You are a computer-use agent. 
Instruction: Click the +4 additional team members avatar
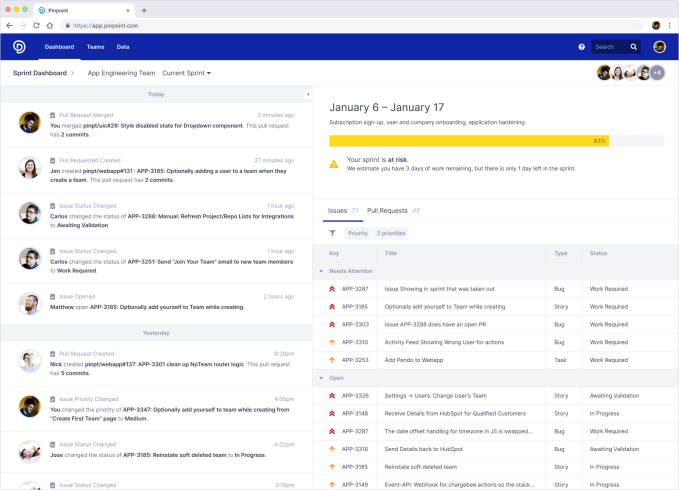657,73
